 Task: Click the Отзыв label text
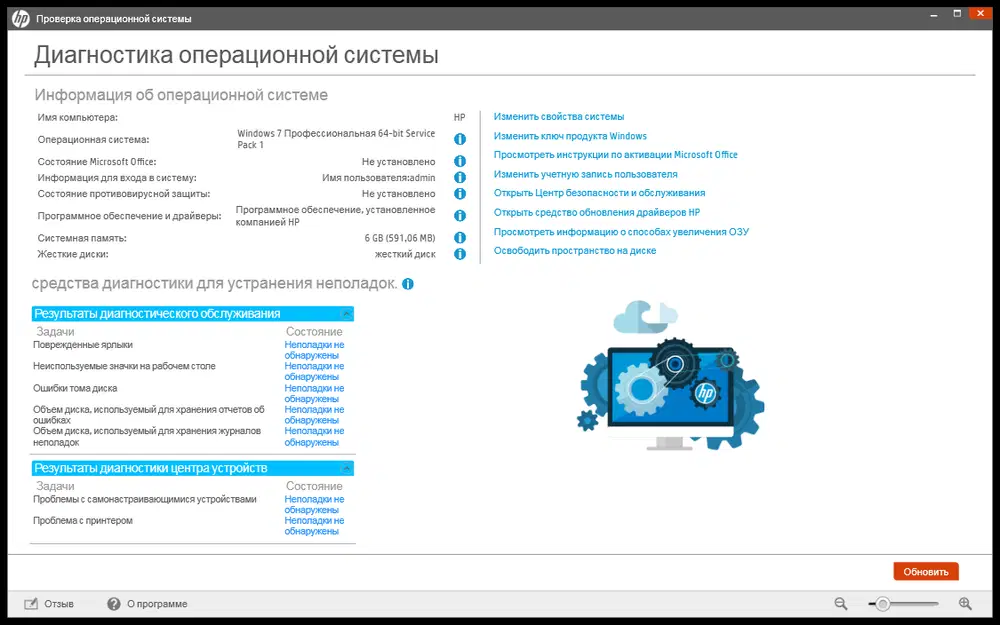(59, 603)
